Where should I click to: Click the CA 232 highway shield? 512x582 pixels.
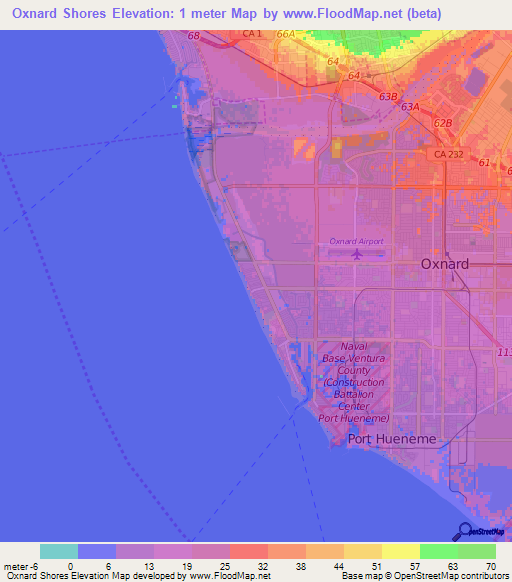[x=449, y=154]
